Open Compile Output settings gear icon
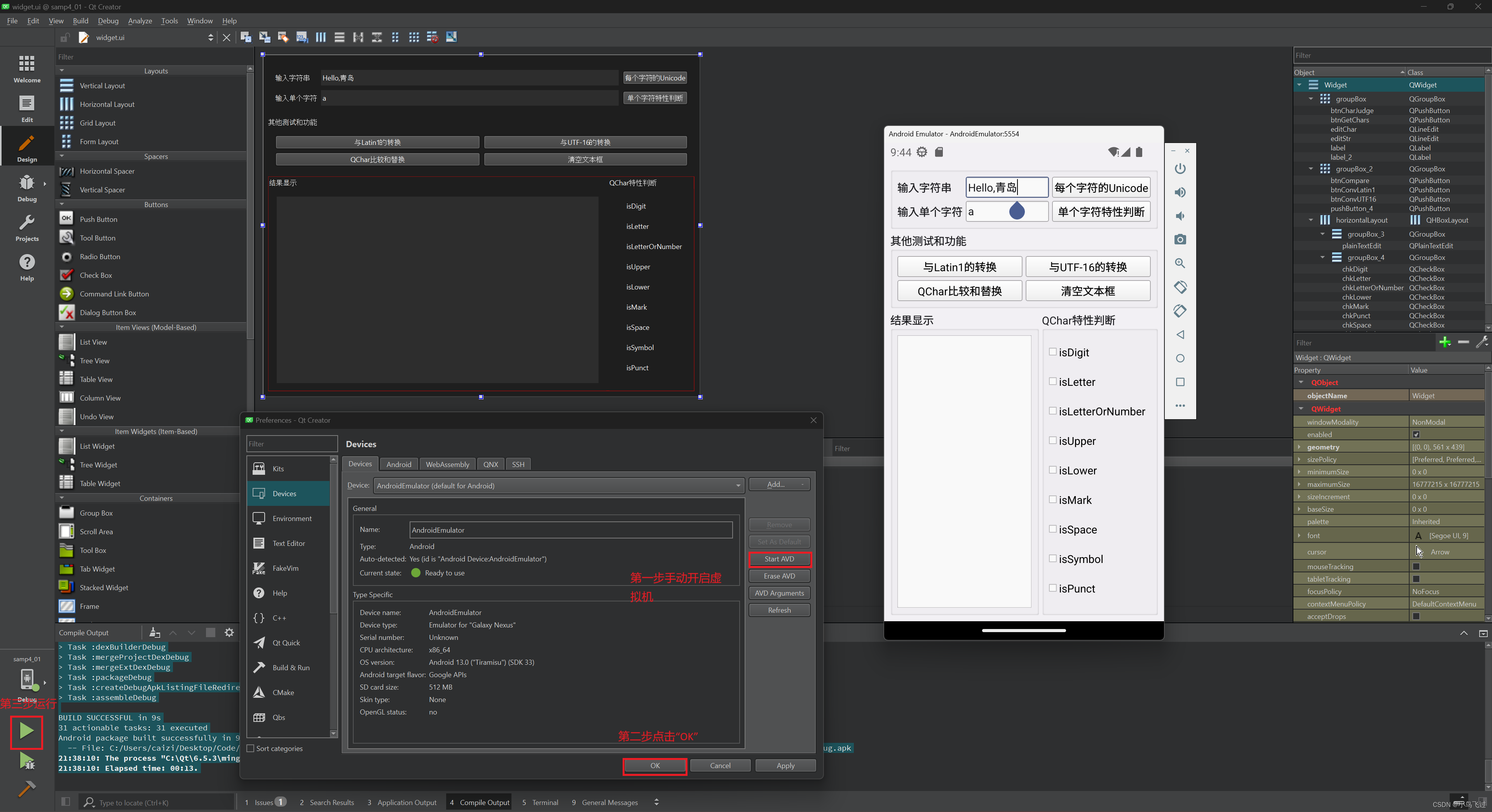This screenshot has width=1492, height=812. [229, 633]
